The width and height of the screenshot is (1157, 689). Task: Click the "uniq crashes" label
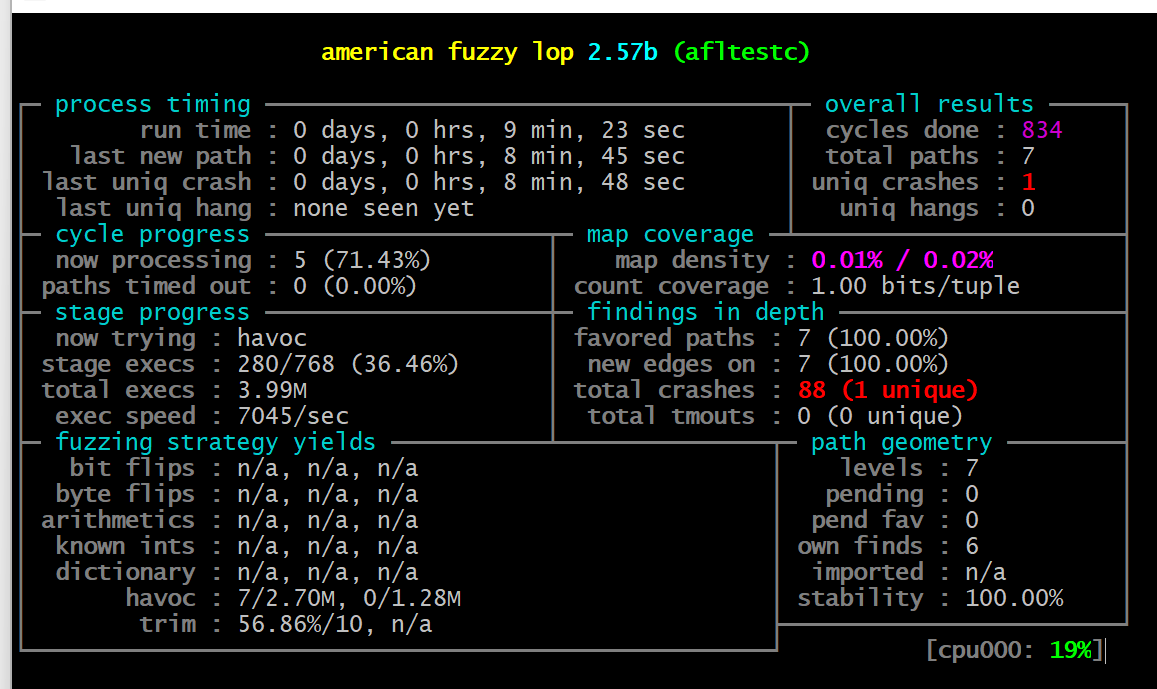click(895, 182)
